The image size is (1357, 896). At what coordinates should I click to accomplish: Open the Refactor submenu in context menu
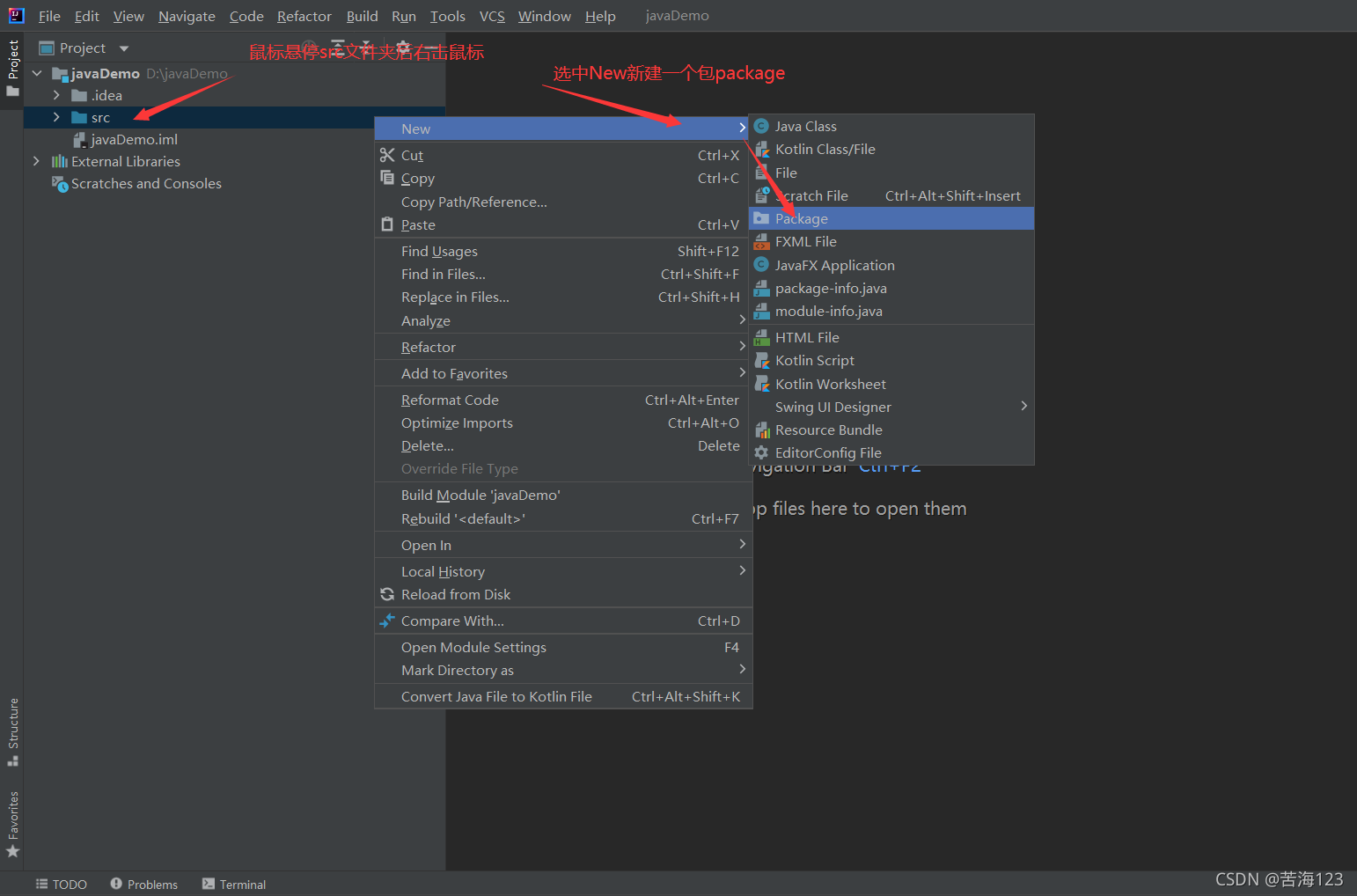tap(563, 348)
